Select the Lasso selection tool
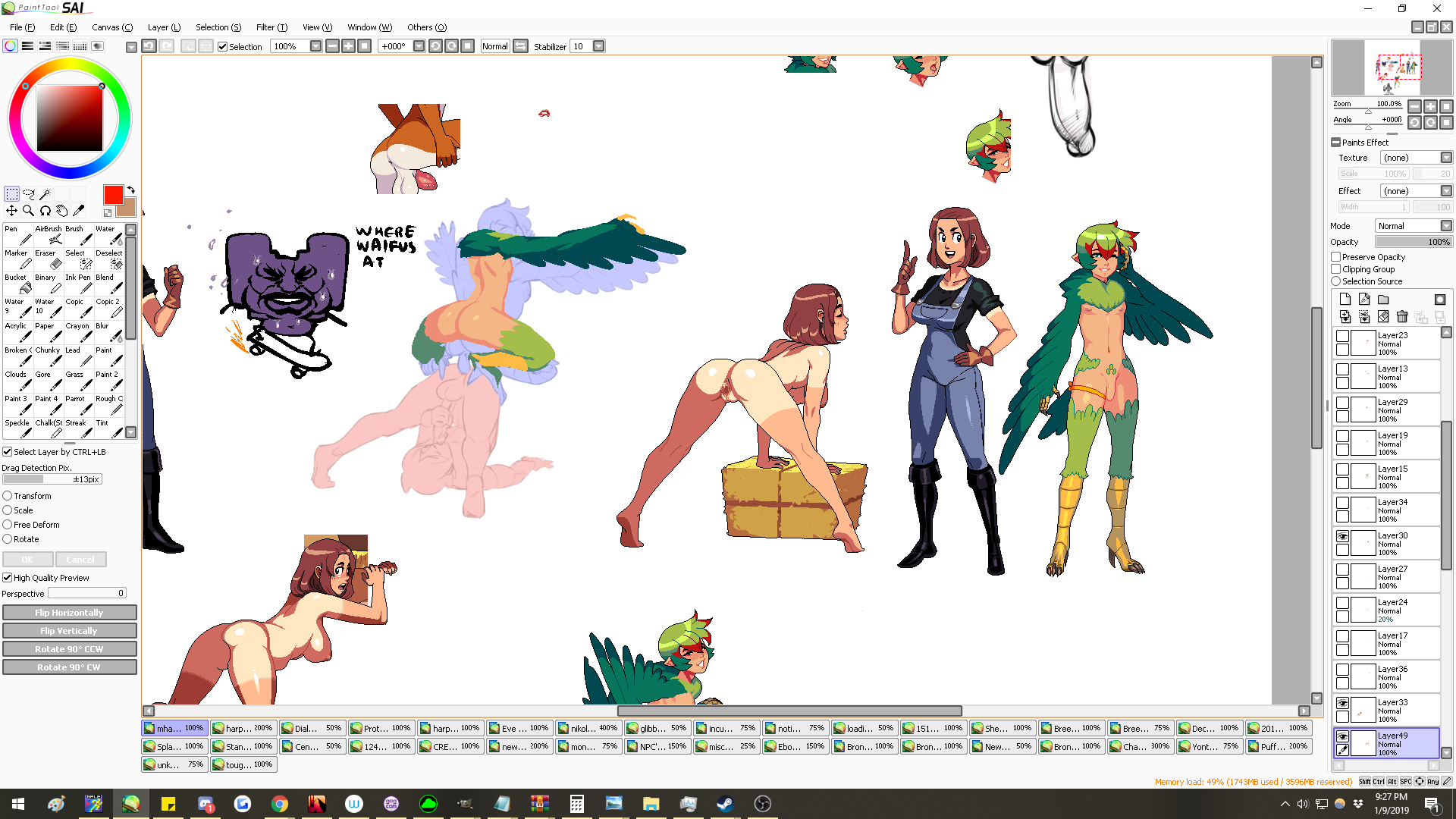This screenshot has width=1456, height=819. coord(29,194)
